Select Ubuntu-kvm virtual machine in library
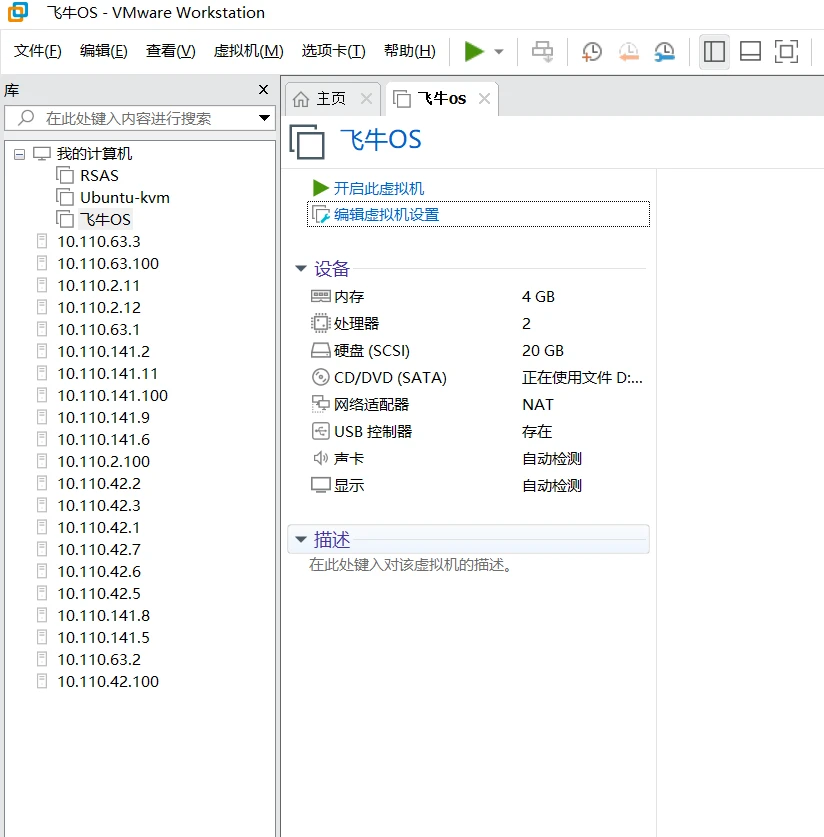The height and width of the screenshot is (837, 824). click(x=124, y=198)
